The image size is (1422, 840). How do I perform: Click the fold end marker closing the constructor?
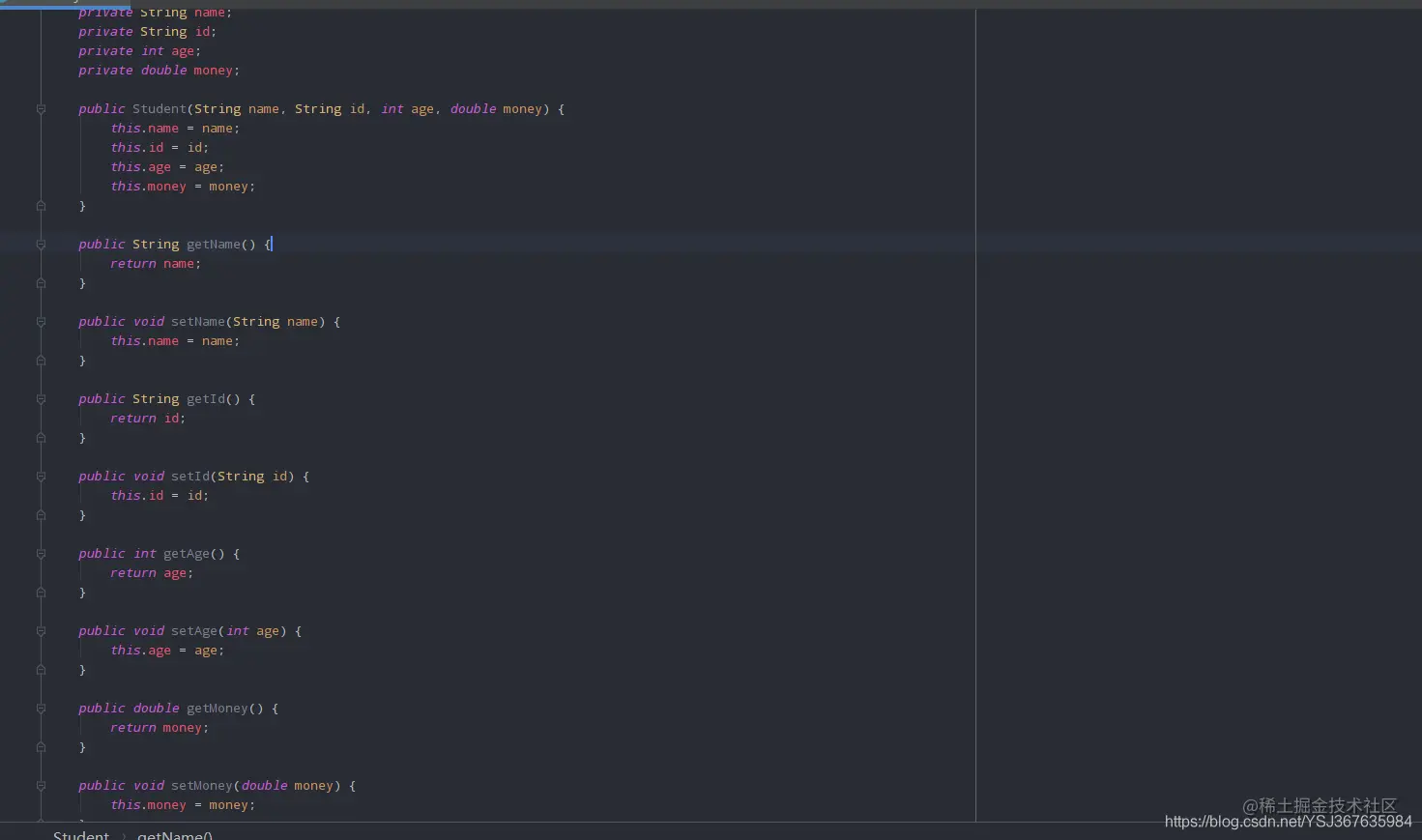click(x=41, y=206)
